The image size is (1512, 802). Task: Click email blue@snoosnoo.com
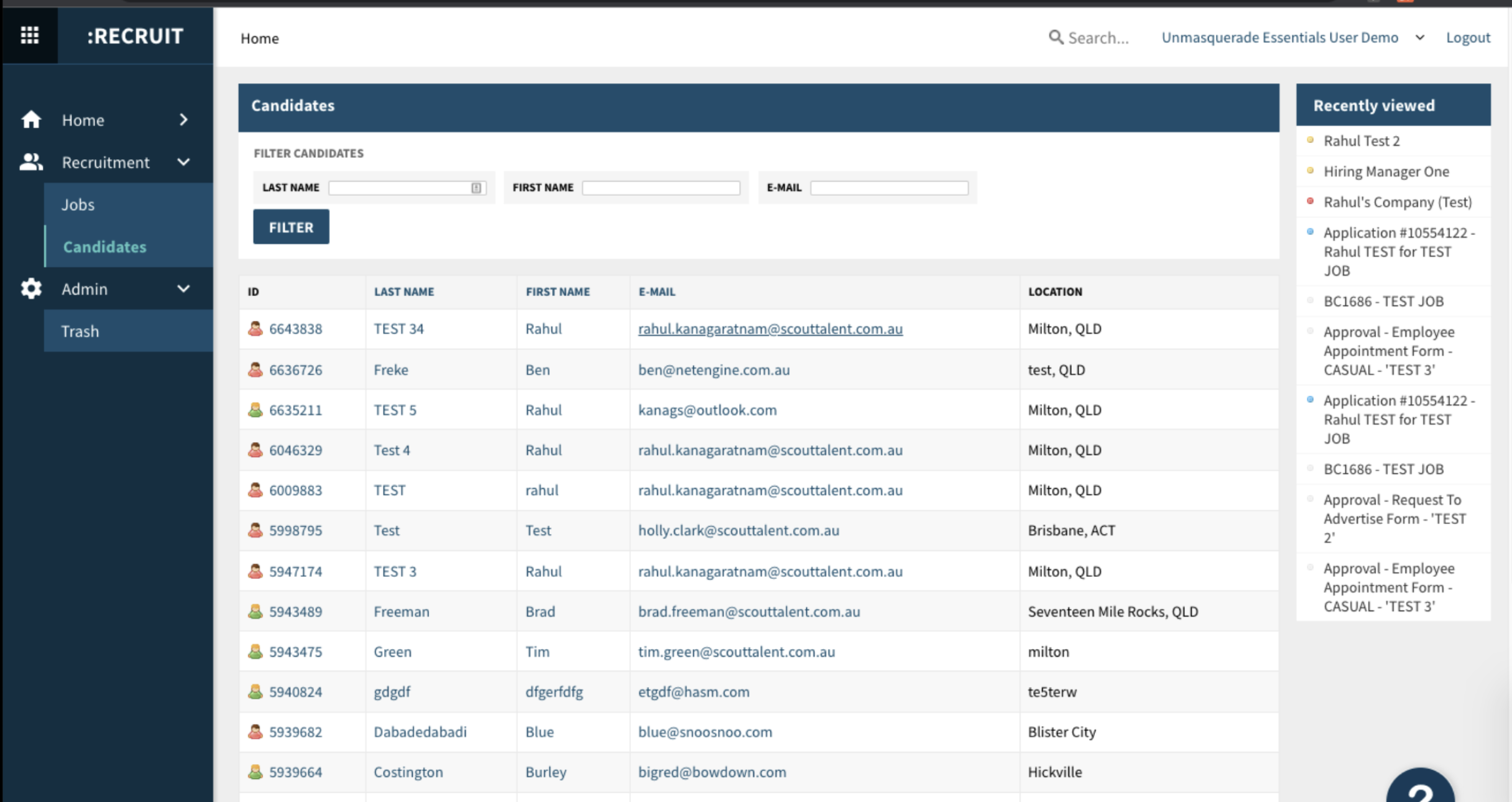(x=705, y=732)
